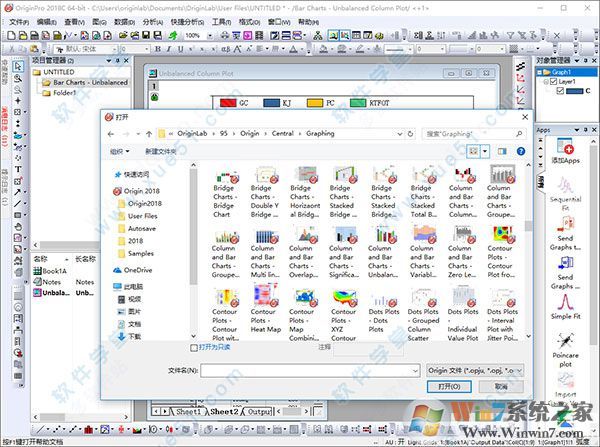Toggle the preview pane icon in dialog
Viewport: 600px width, 447px height.
click(504, 151)
